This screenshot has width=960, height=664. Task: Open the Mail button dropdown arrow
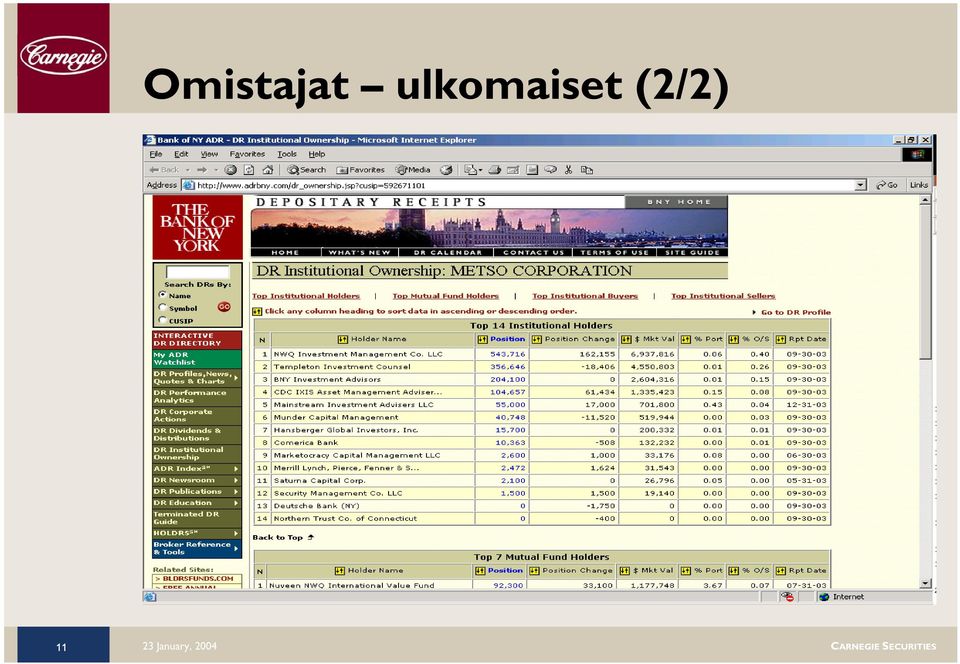click(481, 170)
